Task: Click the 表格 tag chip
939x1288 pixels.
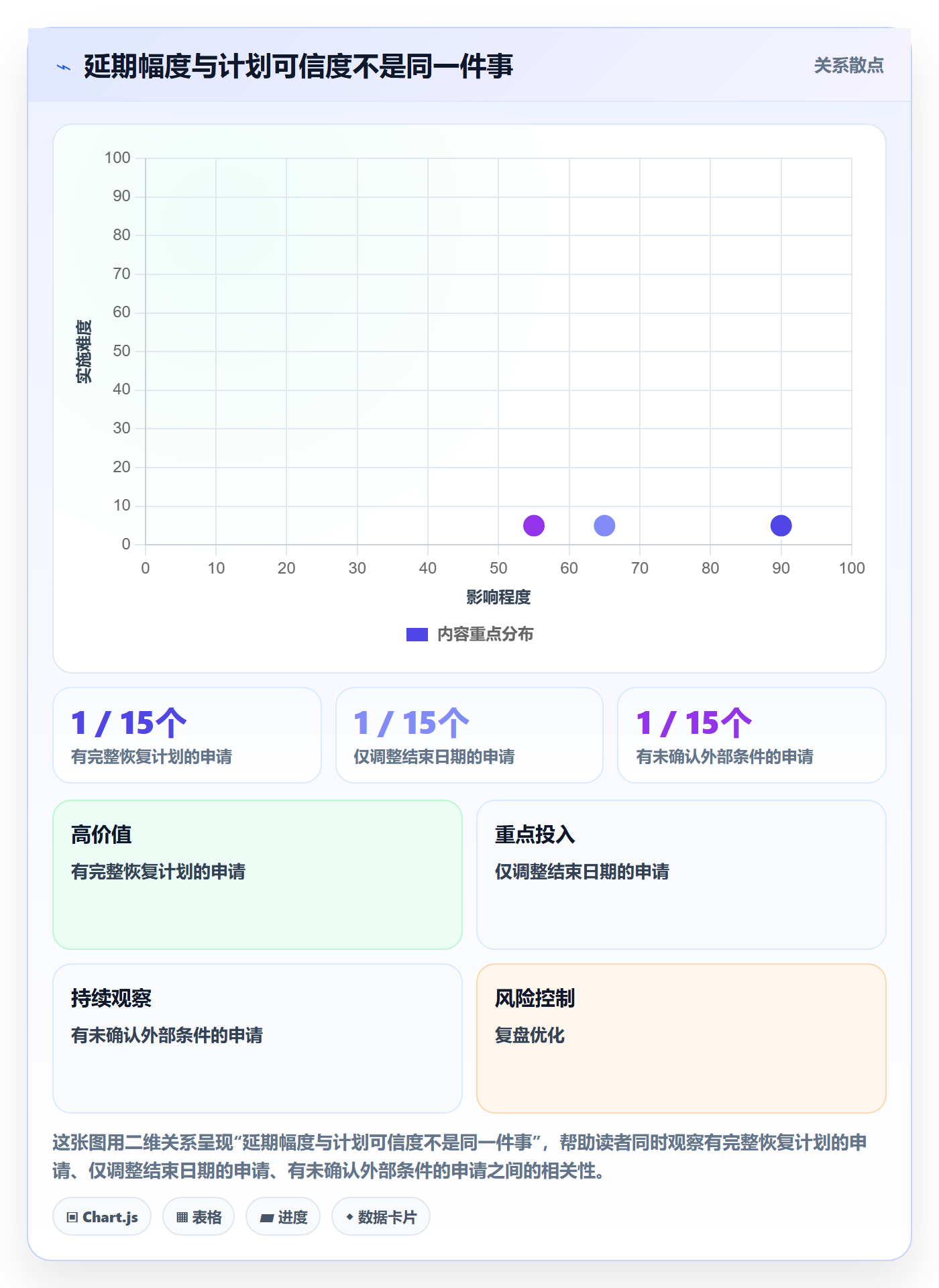Action: tap(199, 1216)
